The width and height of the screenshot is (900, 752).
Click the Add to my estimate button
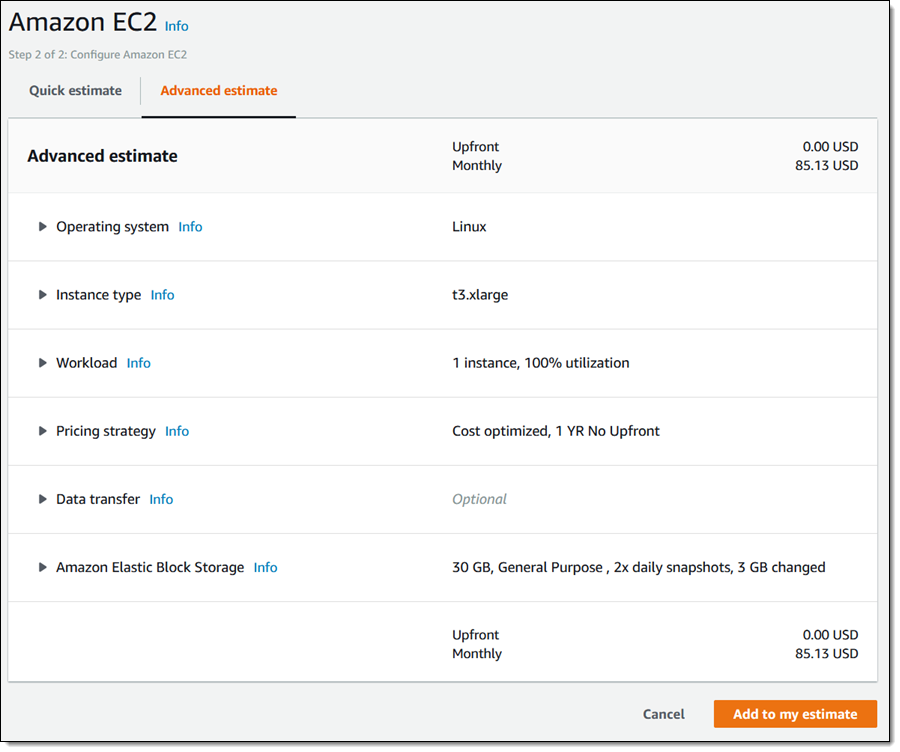[795, 714]
